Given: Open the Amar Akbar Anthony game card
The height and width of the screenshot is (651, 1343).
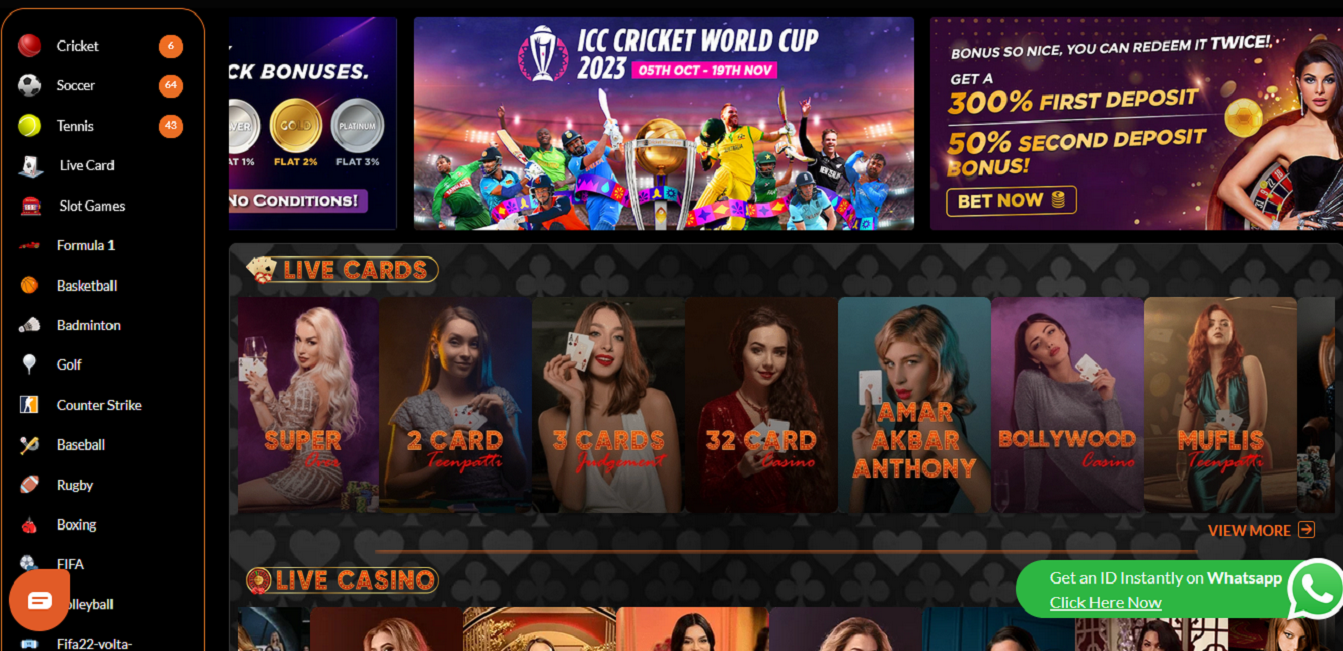Looking at the screenshot, I should 914,405.
